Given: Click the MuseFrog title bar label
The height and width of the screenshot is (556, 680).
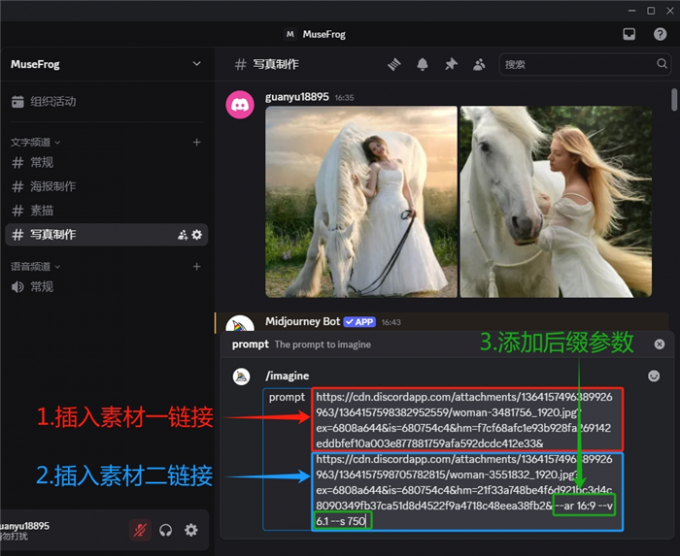Looking at the screenshot, I should click(x=324, y=34).
